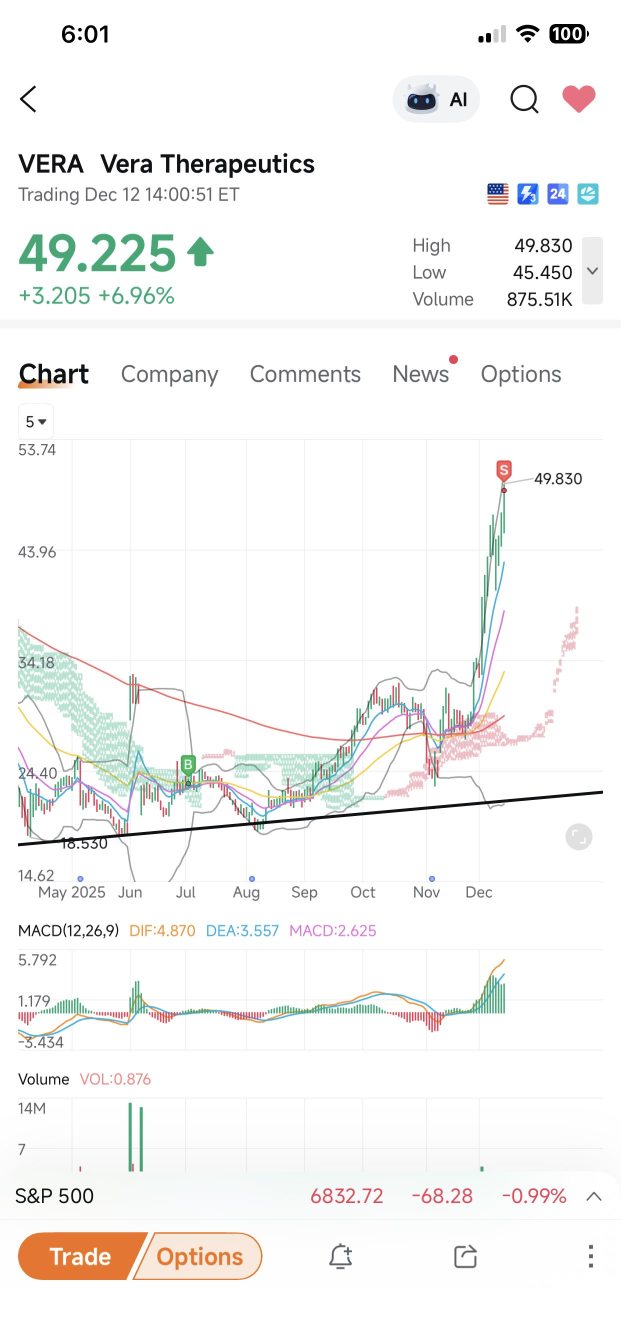Screen dimensions: 621x1344
Task: Tap the orange Trade button
Action: coord(80,1256)
